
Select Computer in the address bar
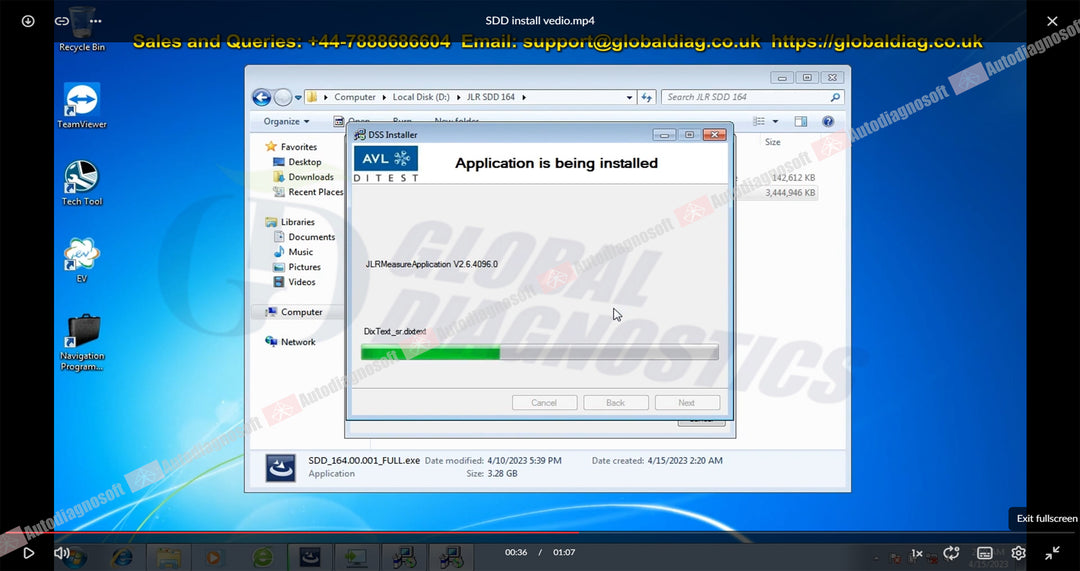[355, 97]
